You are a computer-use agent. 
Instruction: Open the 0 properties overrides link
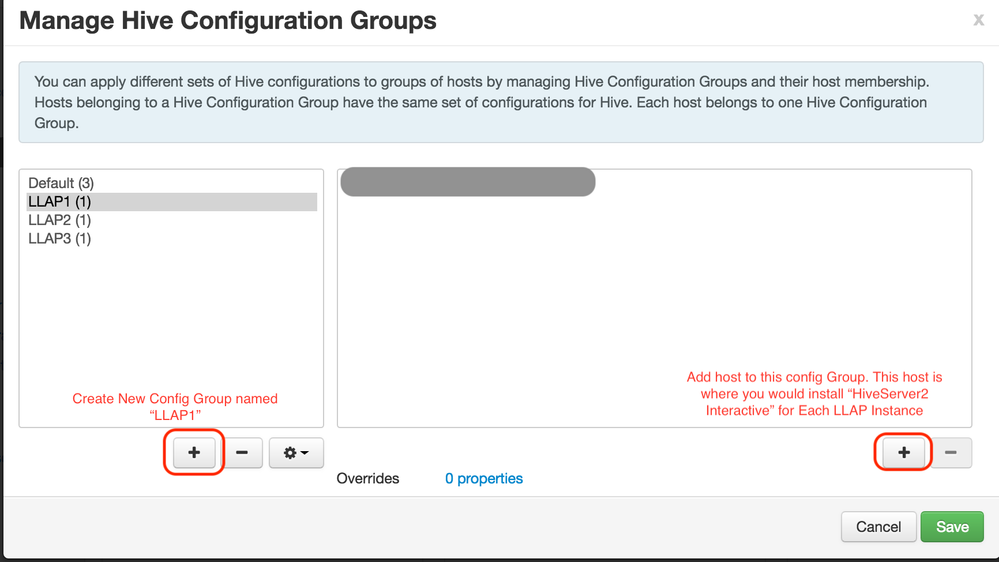[x=484, y=479]
